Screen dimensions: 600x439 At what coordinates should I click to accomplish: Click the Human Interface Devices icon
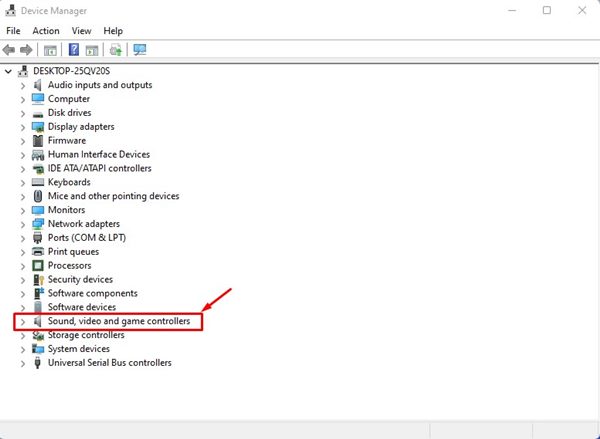[38, 155]
